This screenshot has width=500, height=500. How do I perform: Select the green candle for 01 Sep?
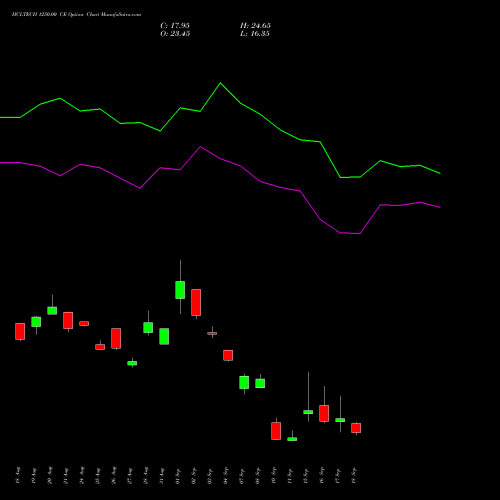click(180, 290)
